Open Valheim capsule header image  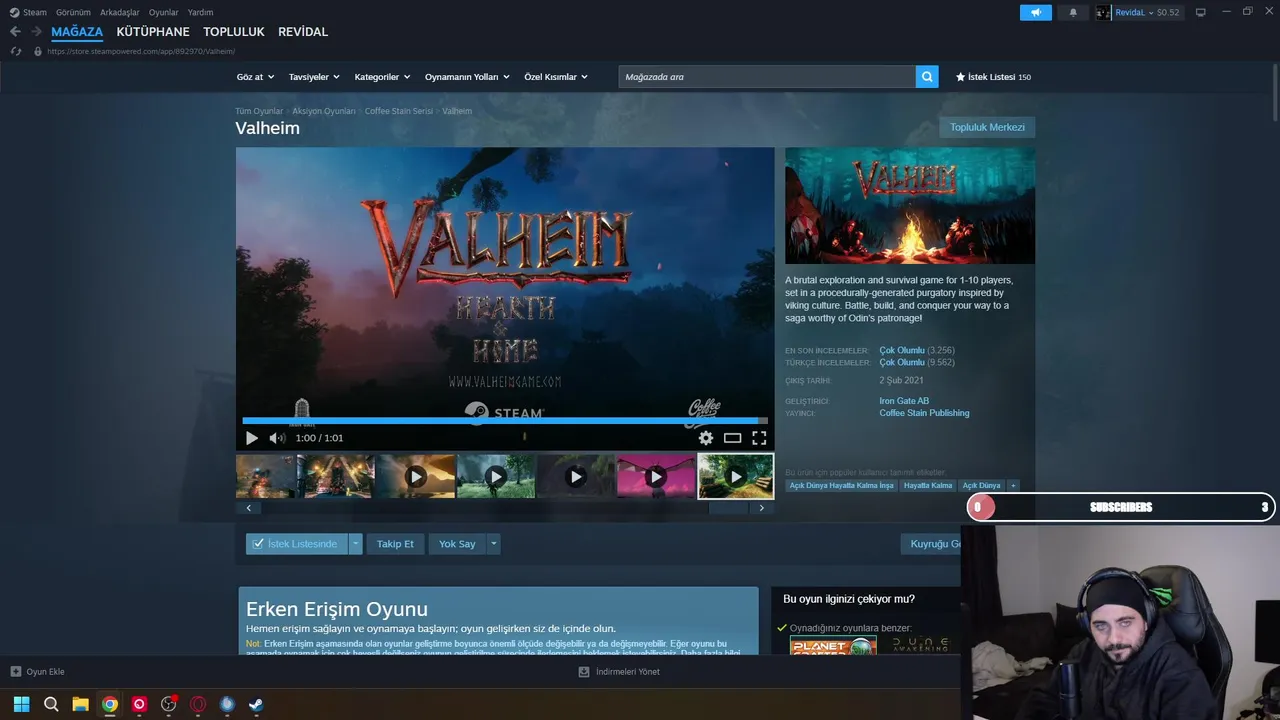point(910,206)
